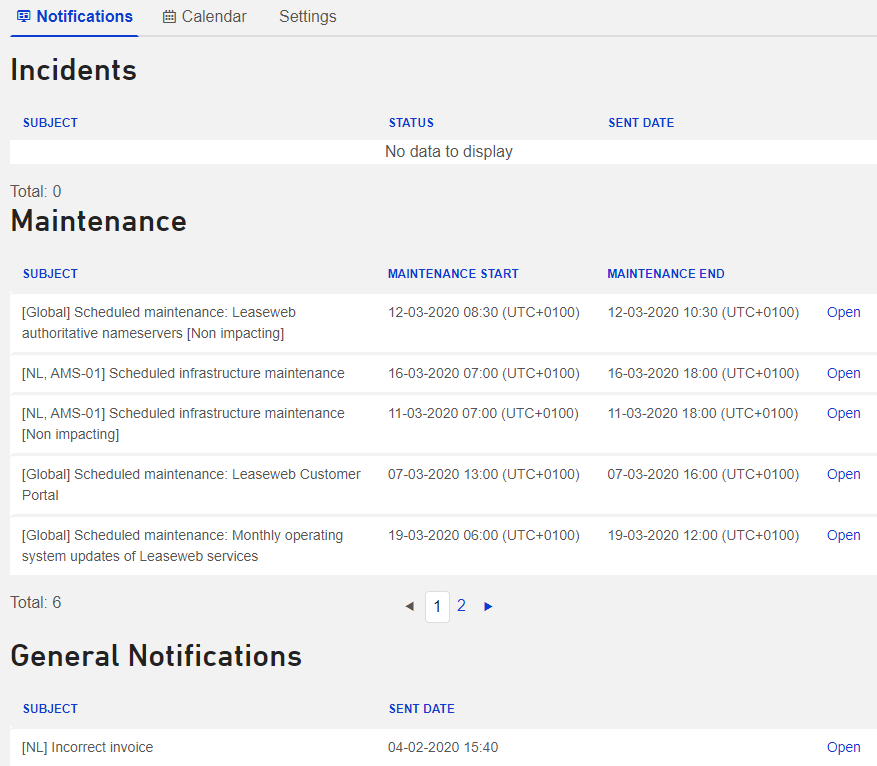Click 'Total: 6' under Maintenance
The width and height of the screenshot is (877, 766).
[x=36, y=602]
